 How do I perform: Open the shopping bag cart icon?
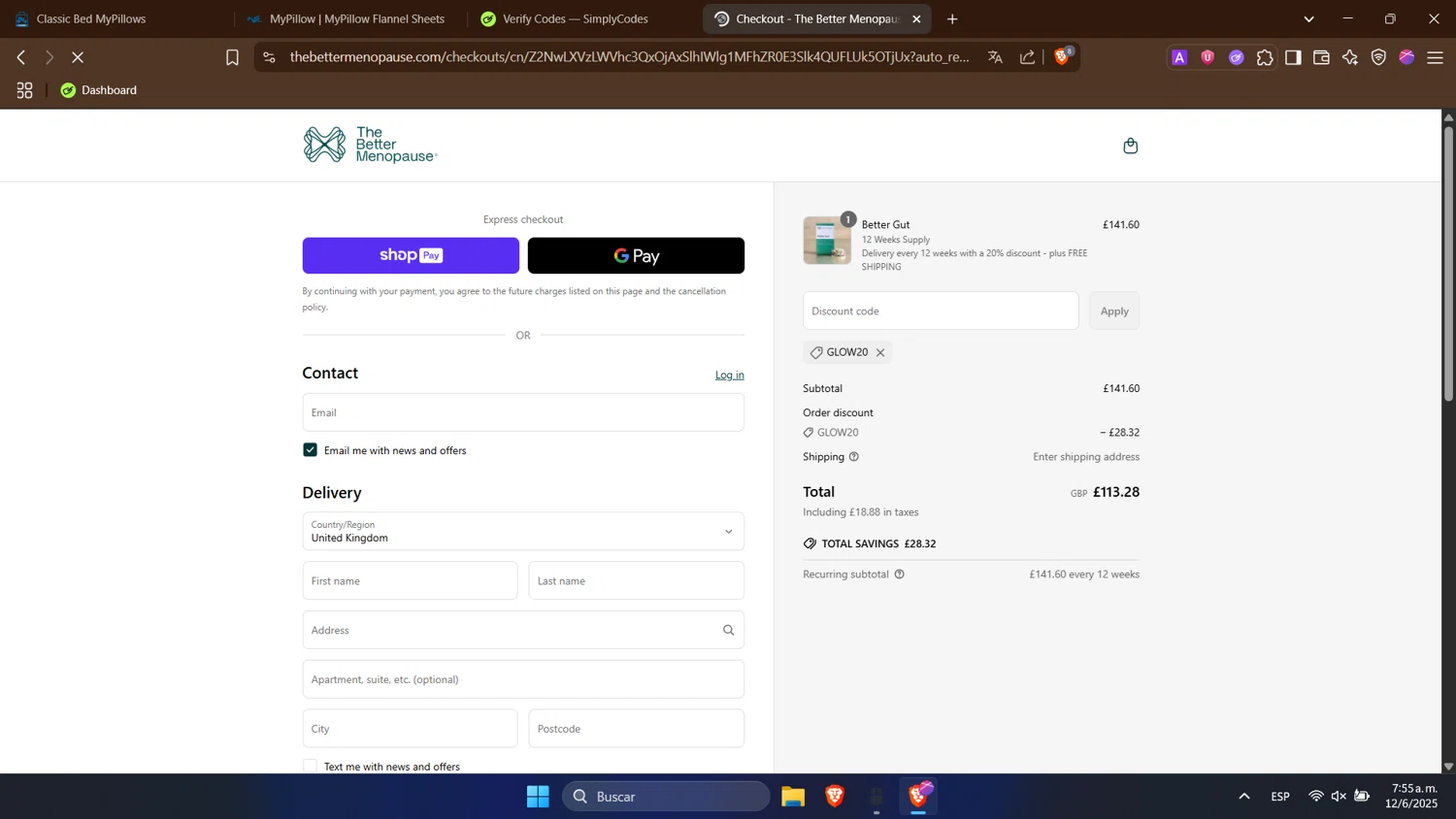[x=1130, y=146]
